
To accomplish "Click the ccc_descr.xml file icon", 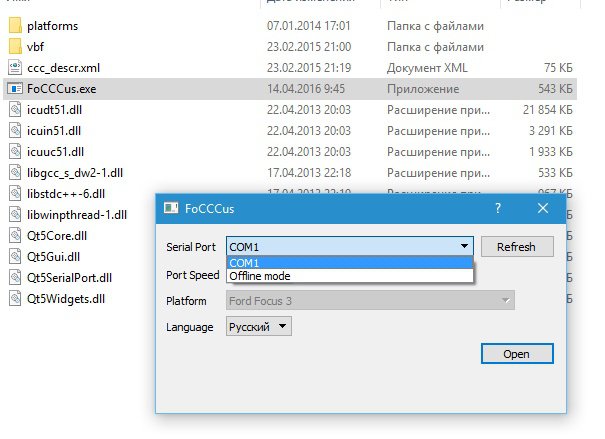I will (15, 68).
